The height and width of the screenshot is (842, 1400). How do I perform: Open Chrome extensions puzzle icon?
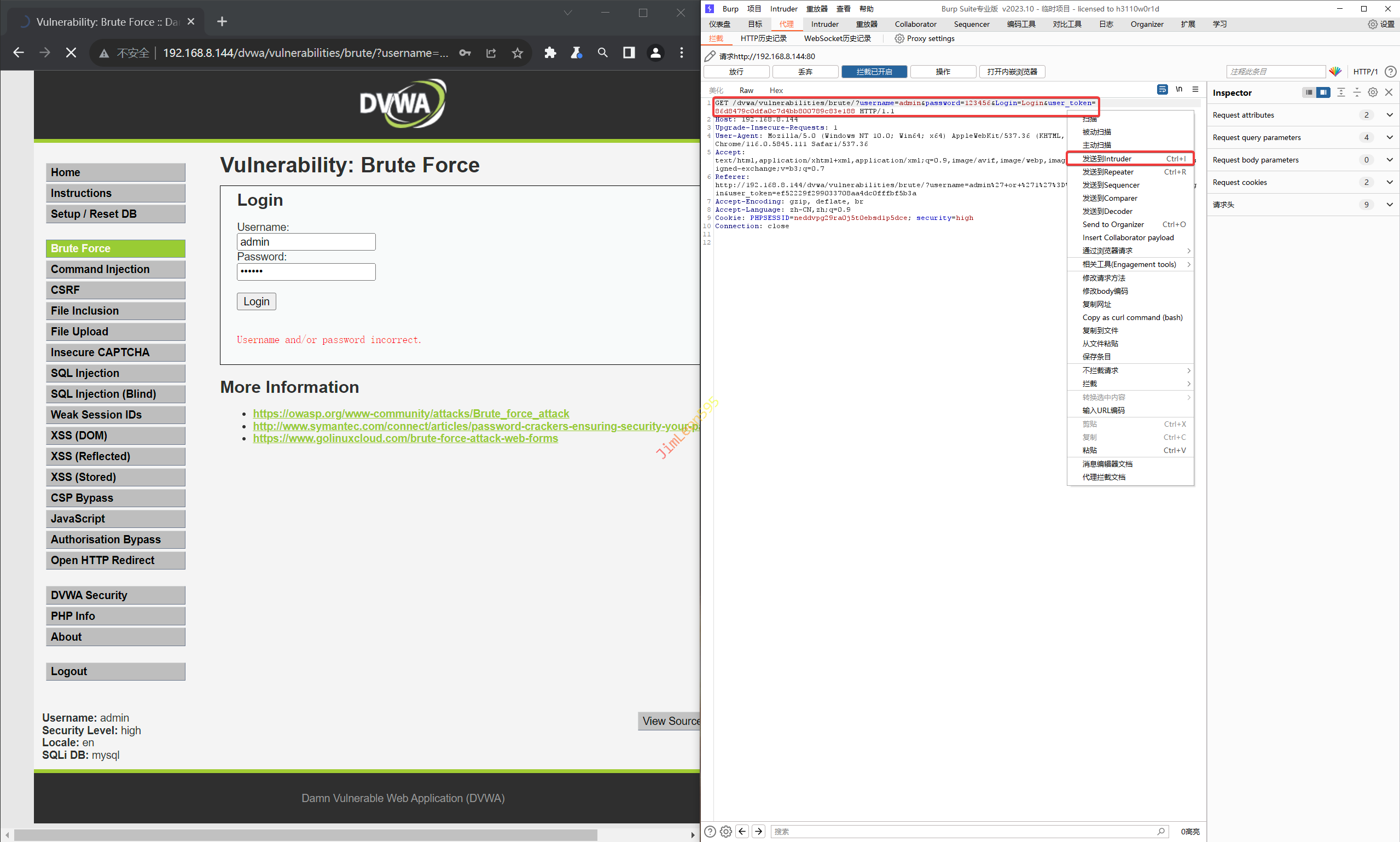550,53
